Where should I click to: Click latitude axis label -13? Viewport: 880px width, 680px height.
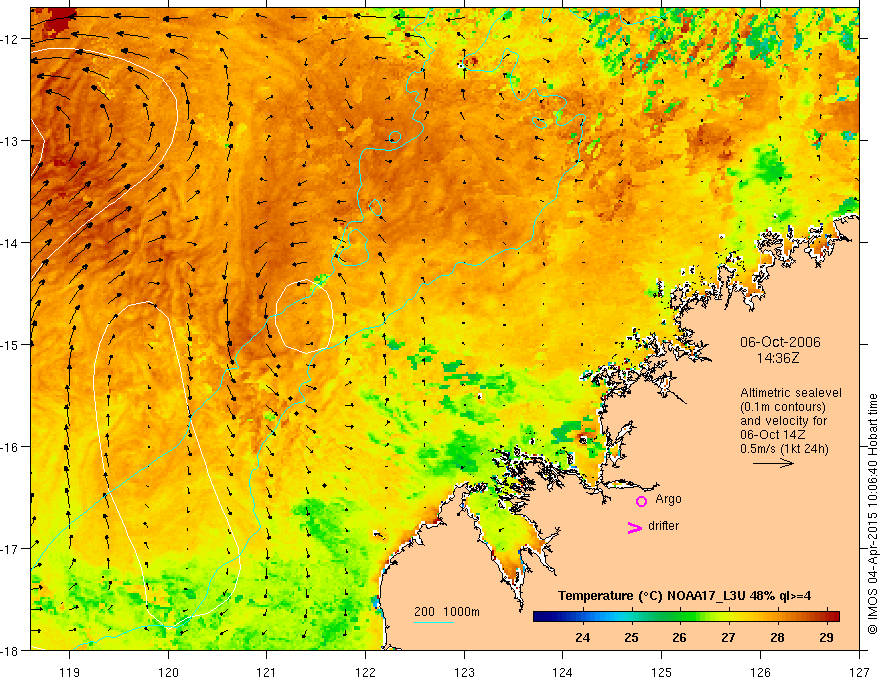11,141
